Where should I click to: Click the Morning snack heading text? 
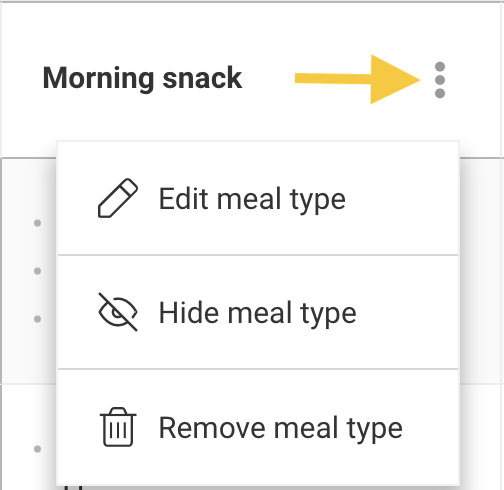point(142,78)
